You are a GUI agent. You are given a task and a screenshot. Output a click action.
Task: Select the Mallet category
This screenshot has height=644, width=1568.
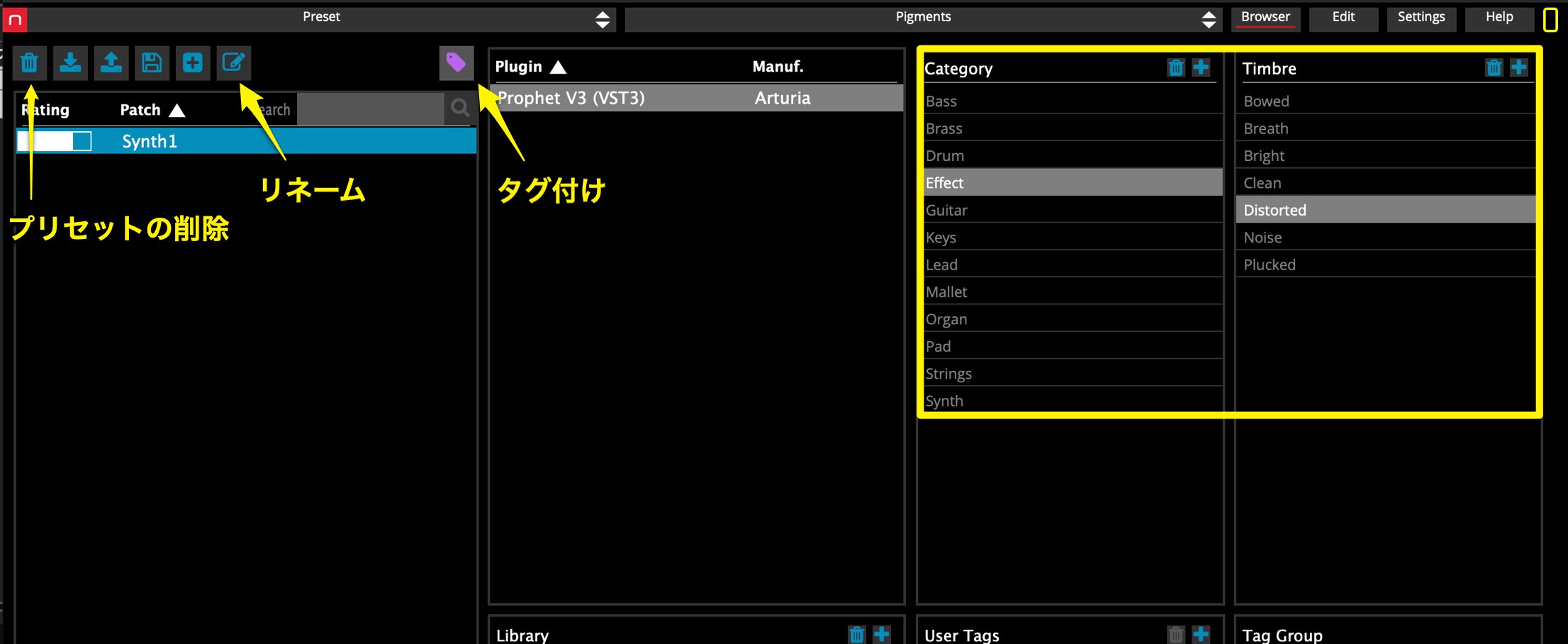pyautogui.click(x=1073, y=292)
